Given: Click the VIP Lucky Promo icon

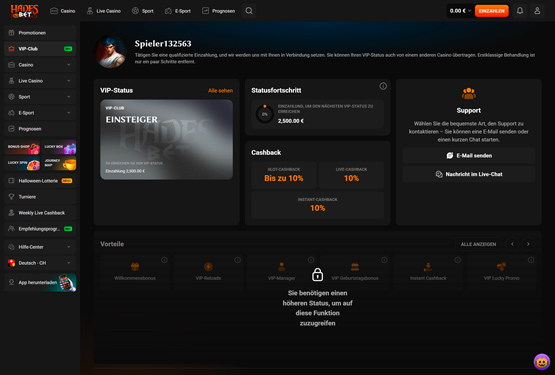Looking at the screenshot, I should 502,266.
